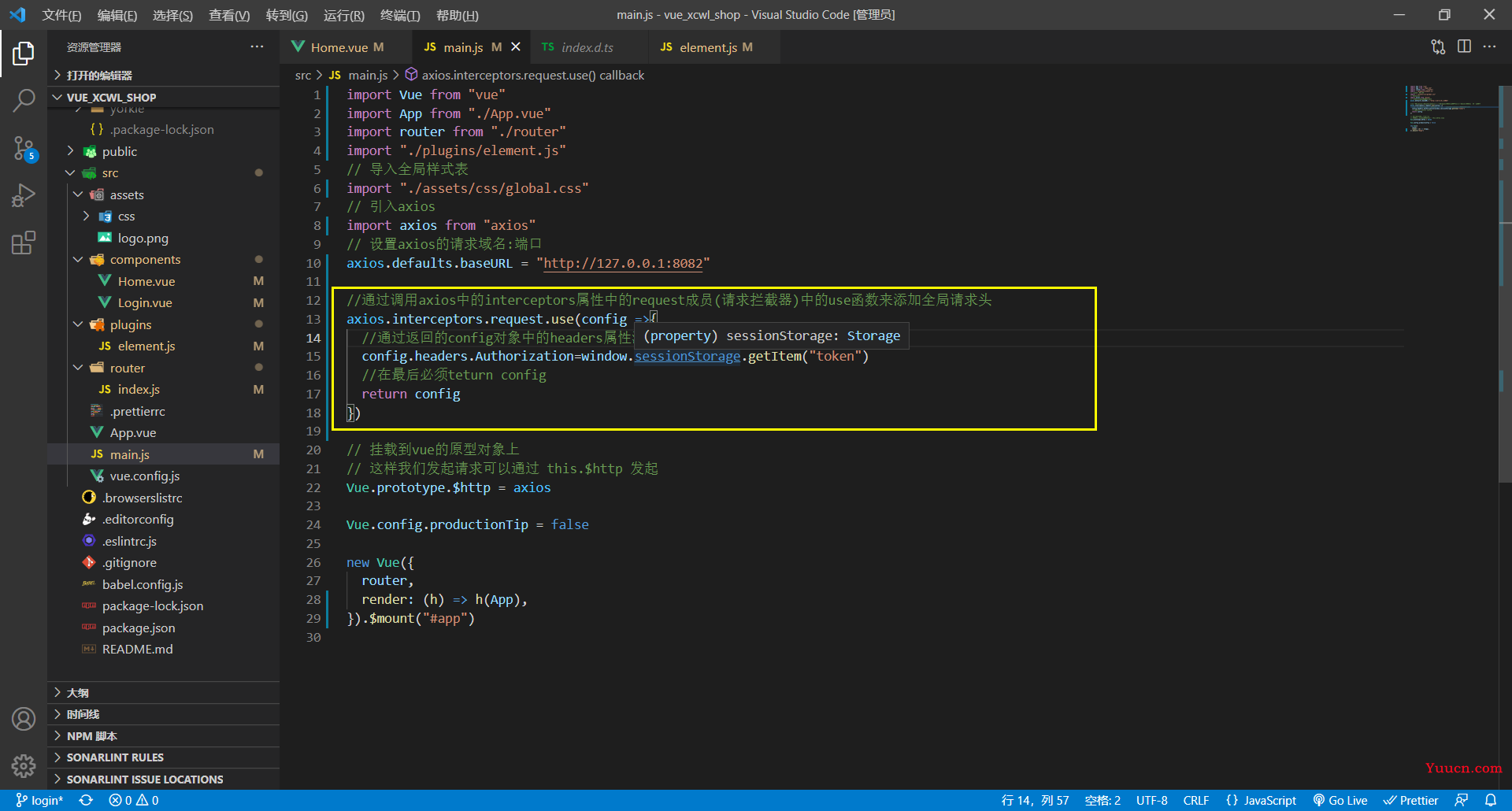This screenshot has height=811, width=1512.
Task: Expand the public folder
Action: coord(163,151)
